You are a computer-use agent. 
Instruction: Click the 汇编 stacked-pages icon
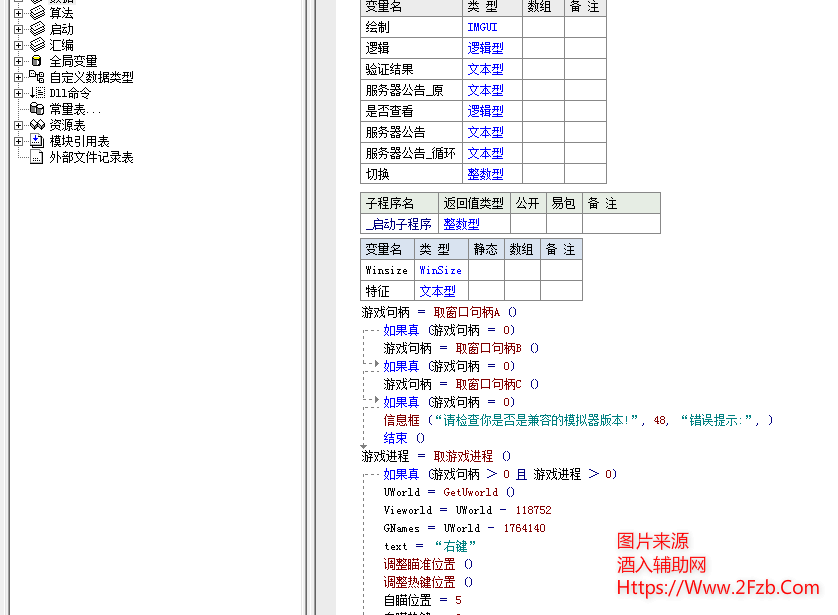pyautogui.click(x=37, y=45)
